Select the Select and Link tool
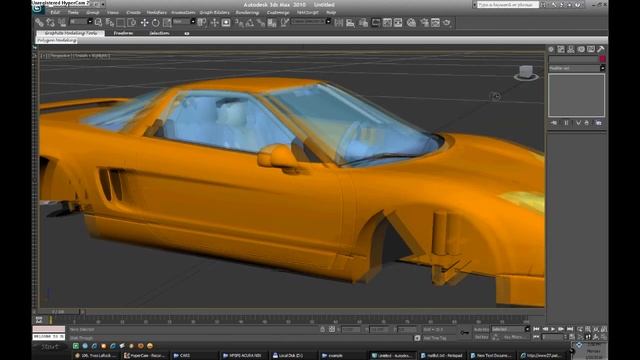 point(40,22)
